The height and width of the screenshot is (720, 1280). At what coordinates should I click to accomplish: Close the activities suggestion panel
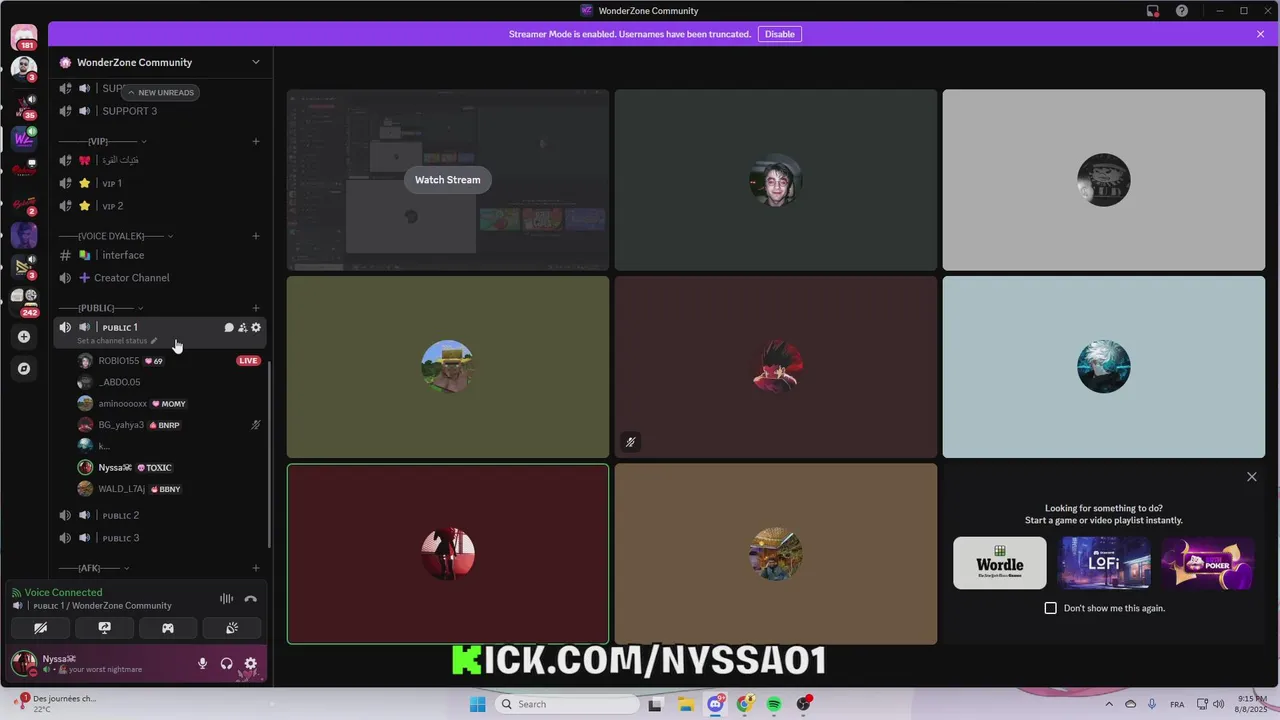click(x=1252, y=477)
